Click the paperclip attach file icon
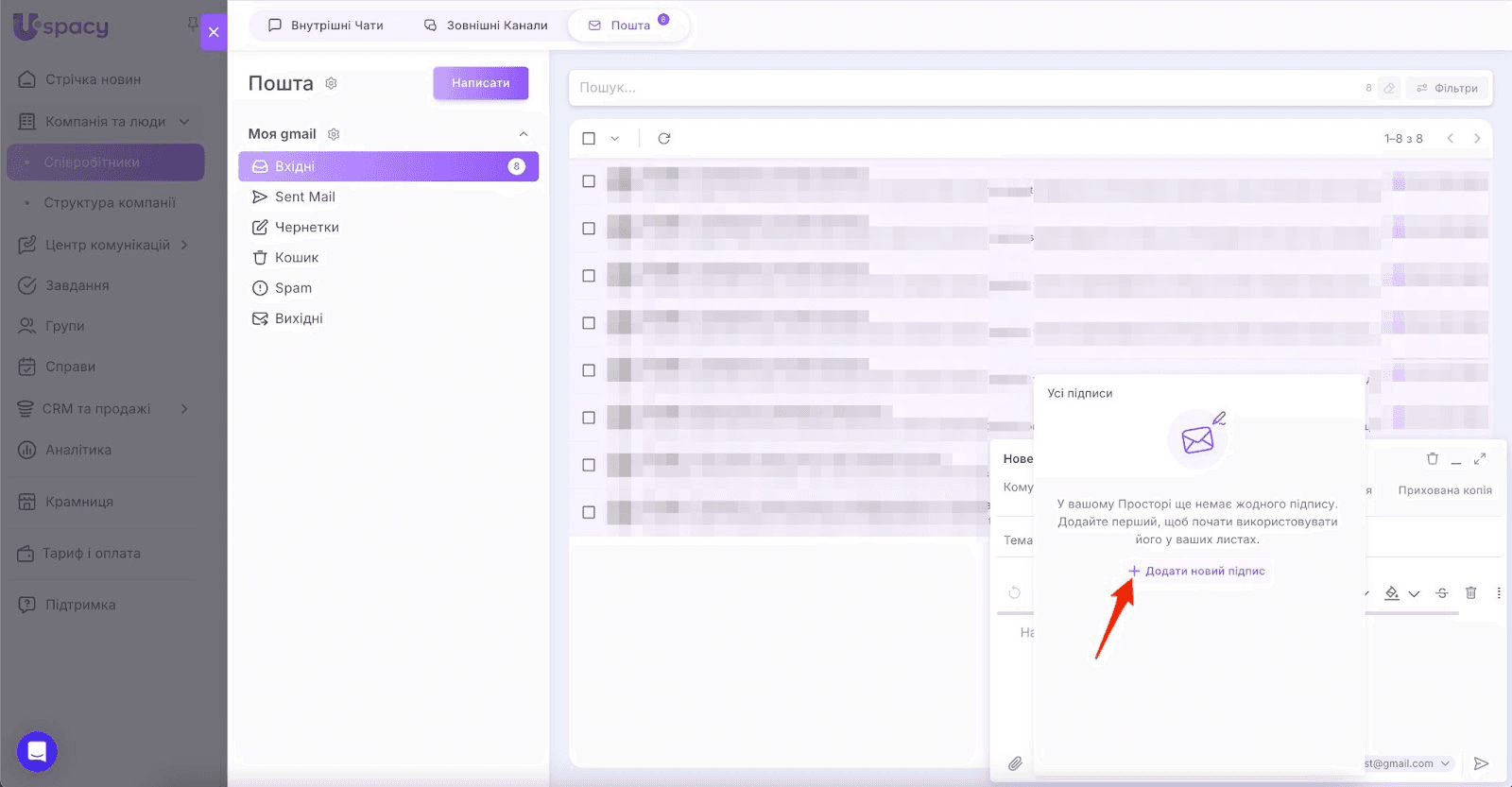1512x787 pixels. 1015,763
